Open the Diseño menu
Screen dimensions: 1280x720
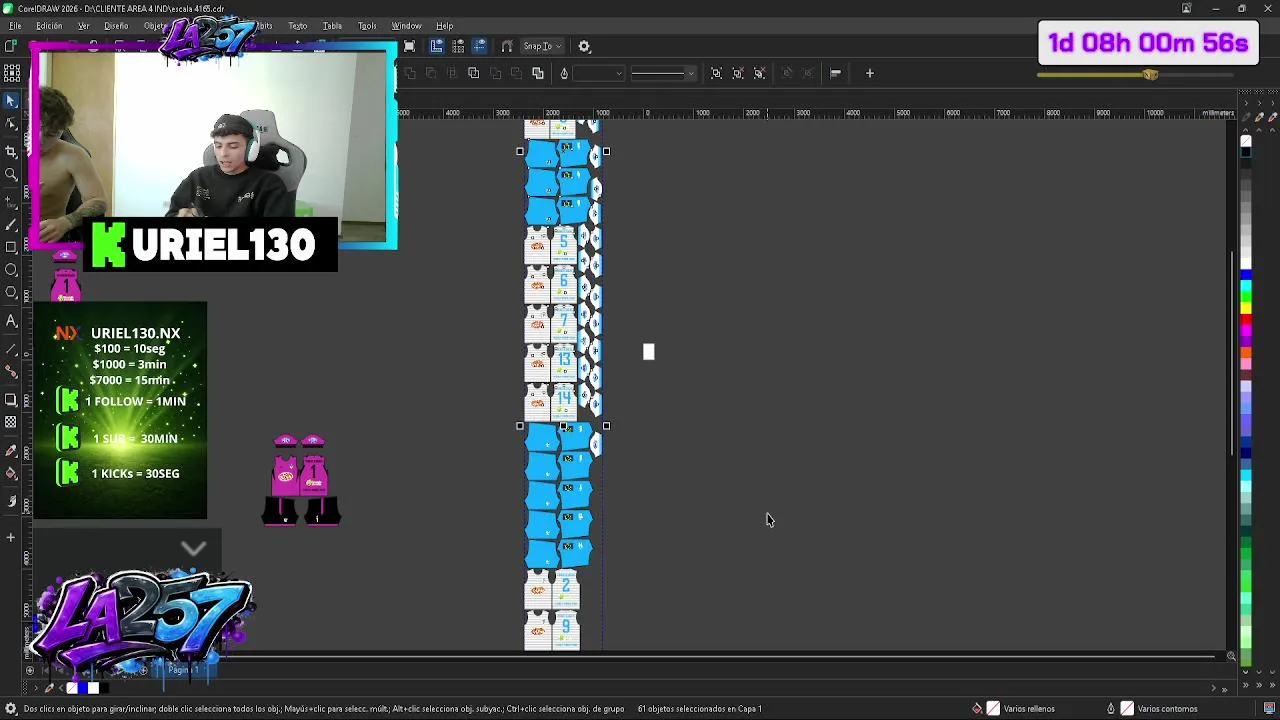116,26
